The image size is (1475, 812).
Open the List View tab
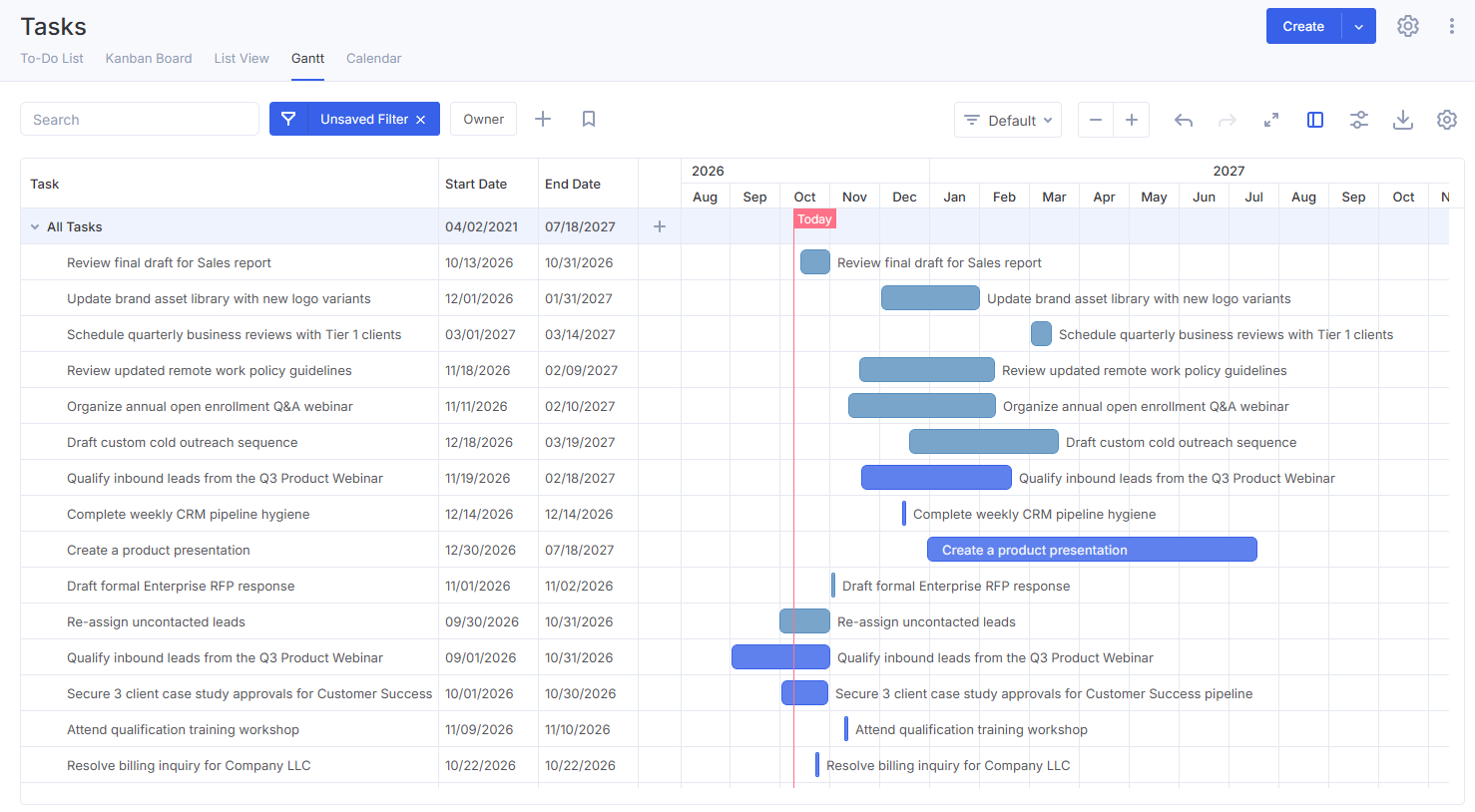point(242,58)
